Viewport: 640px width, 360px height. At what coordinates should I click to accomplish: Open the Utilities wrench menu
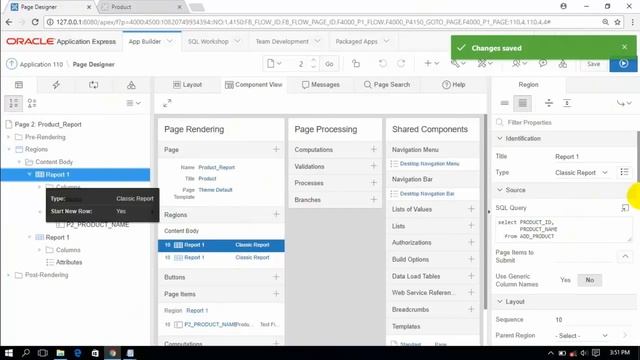pyautogui.click(x=458, y=64)
